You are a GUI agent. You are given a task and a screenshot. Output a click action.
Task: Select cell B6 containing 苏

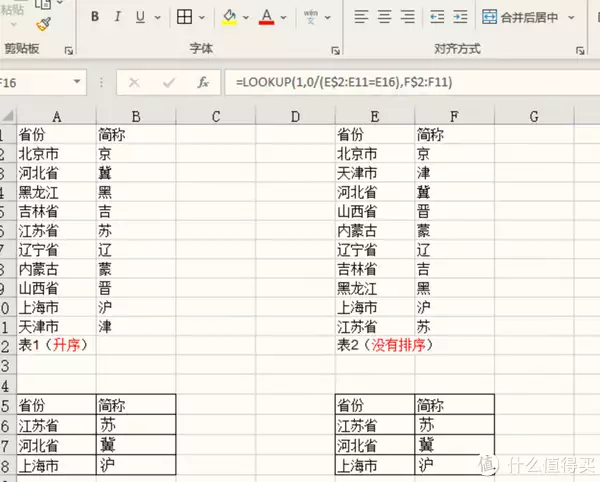tap(136, 231)
